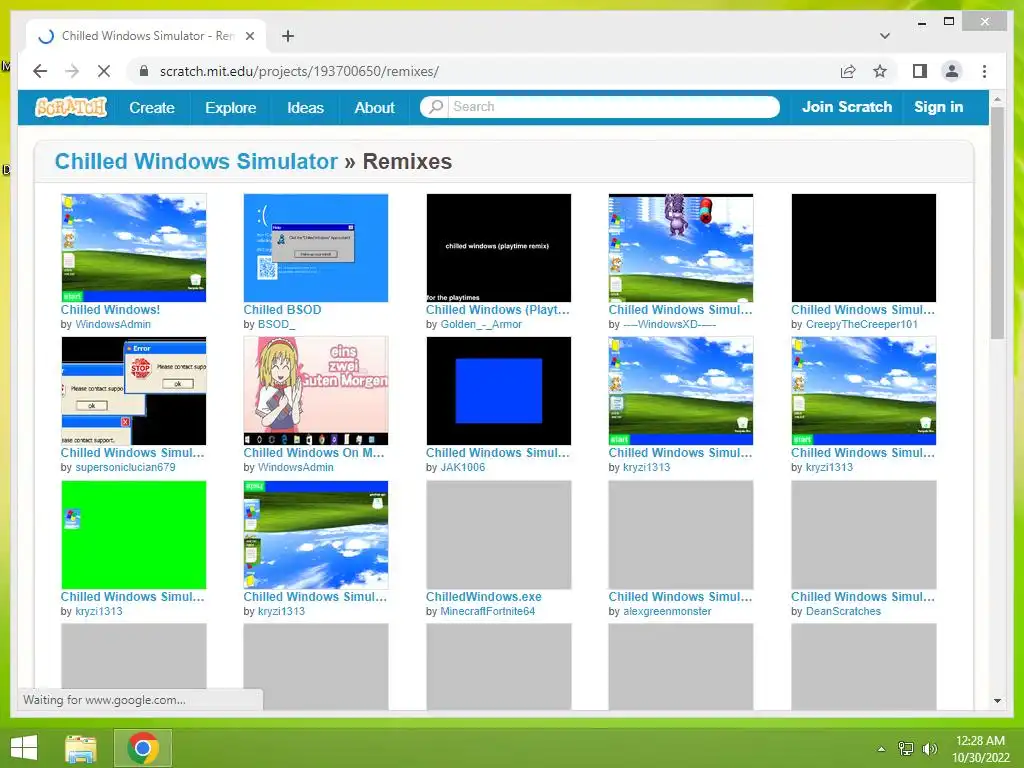1024x768 pixels.
Task: Click Sign in
Action: [x=938, y=107]
